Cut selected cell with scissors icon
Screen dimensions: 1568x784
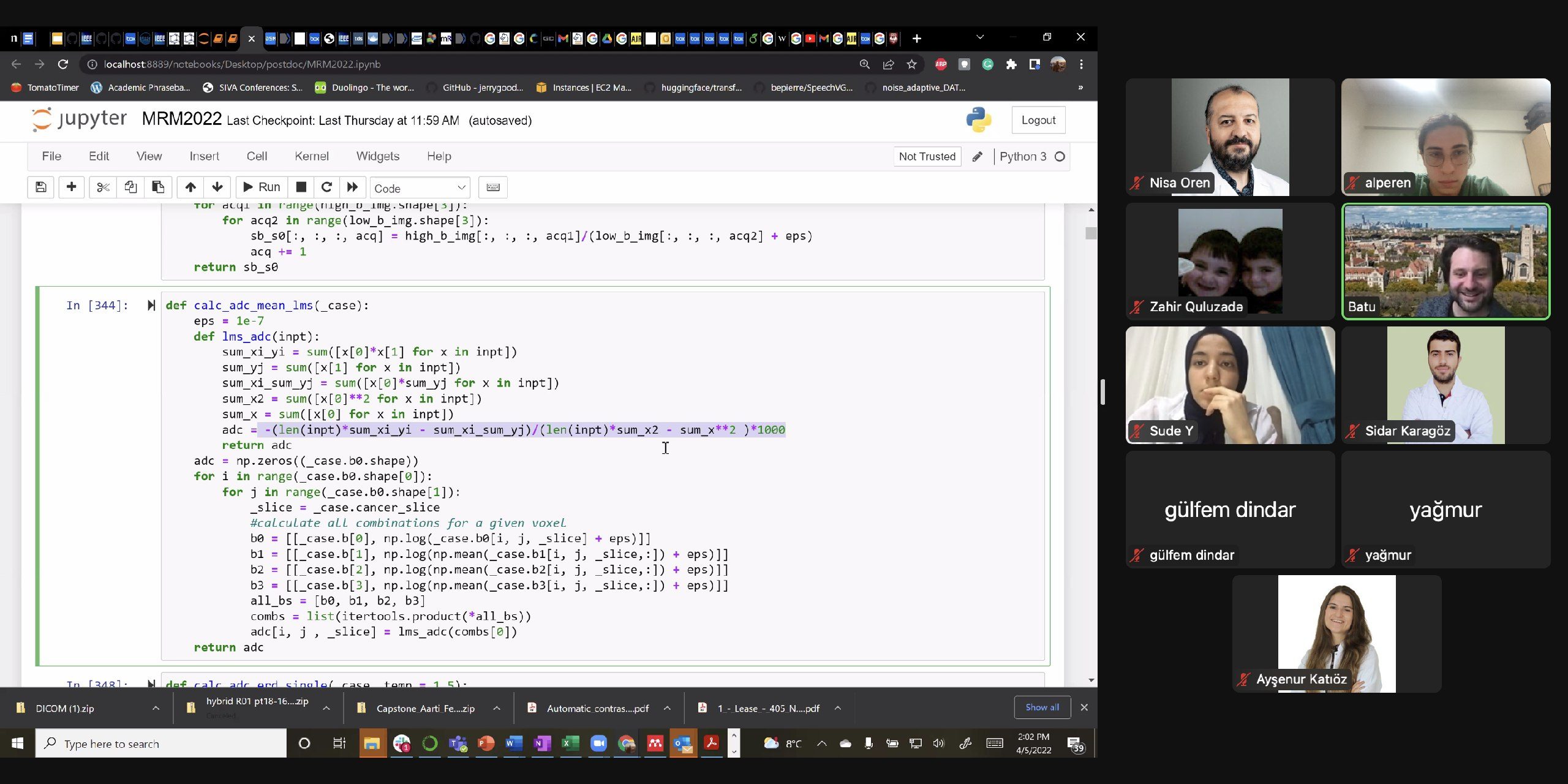click(x=103, y=187)
